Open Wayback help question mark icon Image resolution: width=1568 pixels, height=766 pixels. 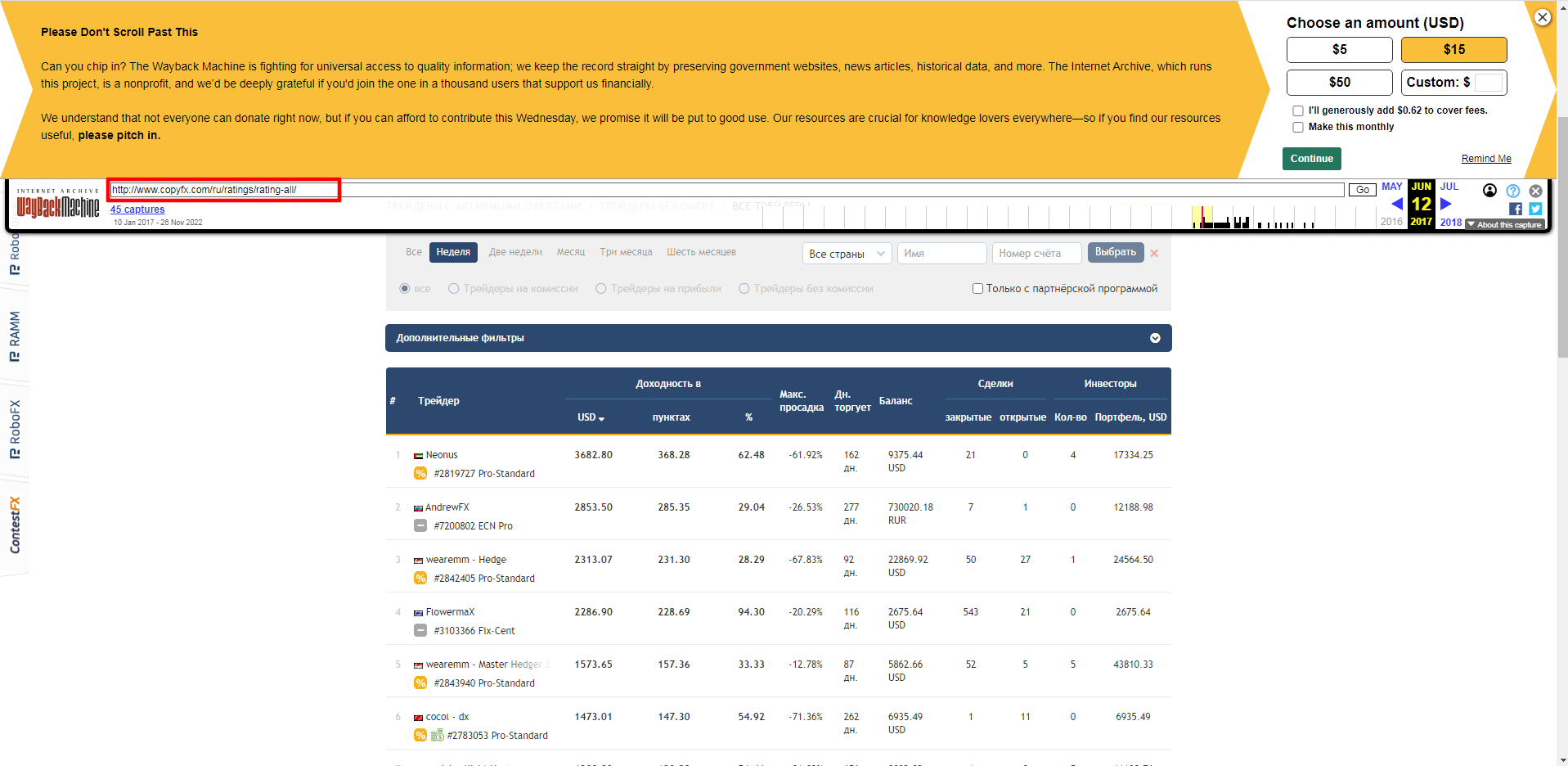point(1513,191)
